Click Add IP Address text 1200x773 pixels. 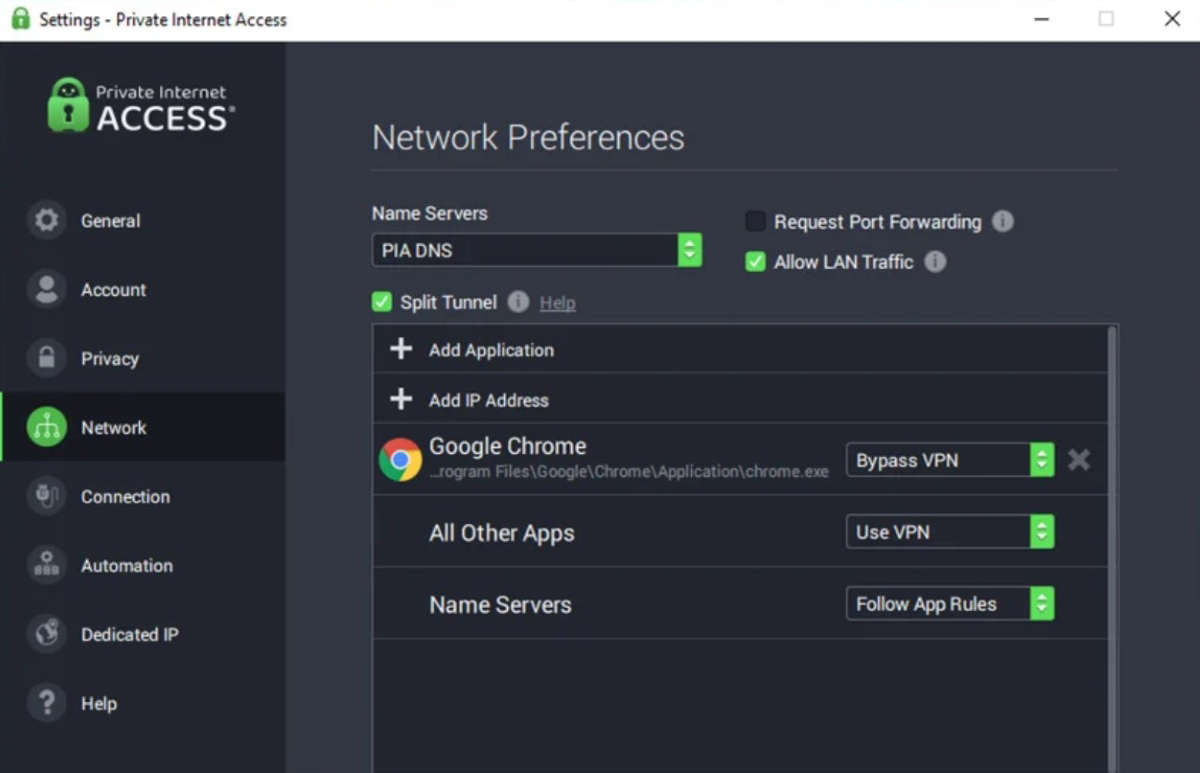click(x=489, y=400)
